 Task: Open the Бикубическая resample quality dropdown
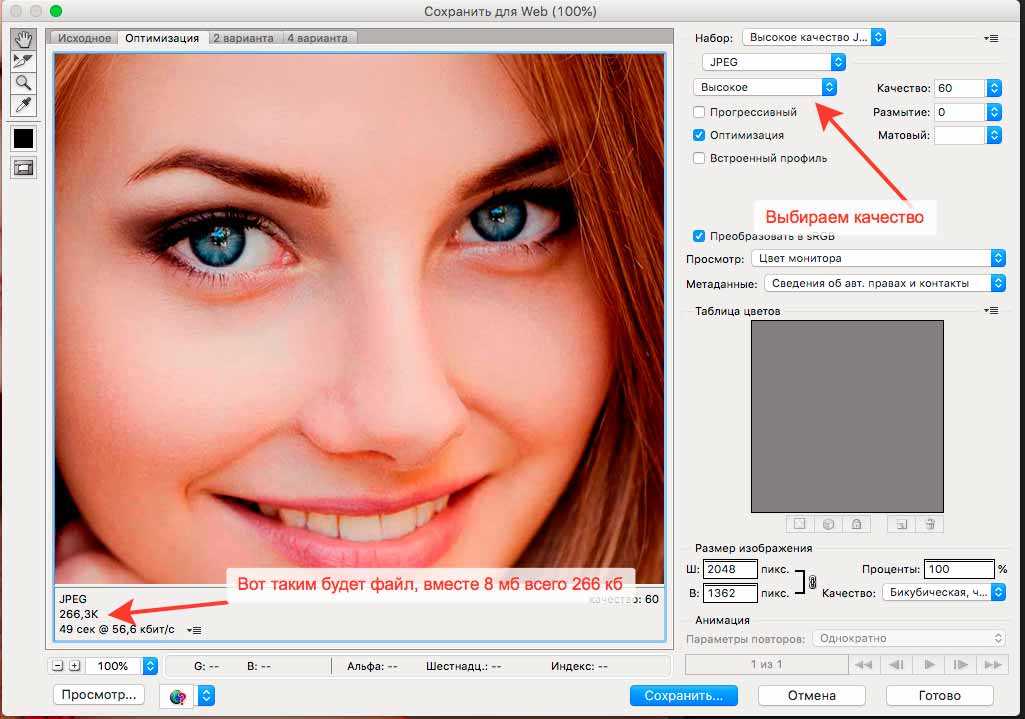(x=944, y=592)
